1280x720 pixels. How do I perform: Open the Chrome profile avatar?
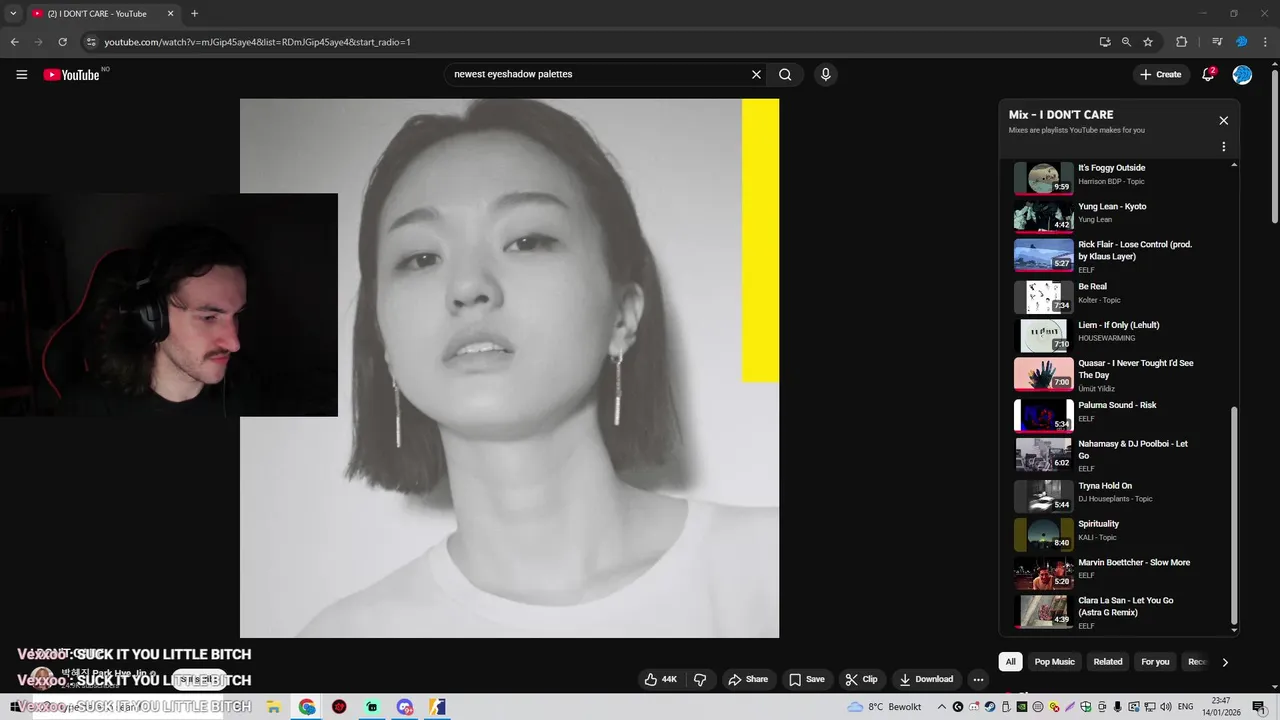click(x=1241, y=42)
